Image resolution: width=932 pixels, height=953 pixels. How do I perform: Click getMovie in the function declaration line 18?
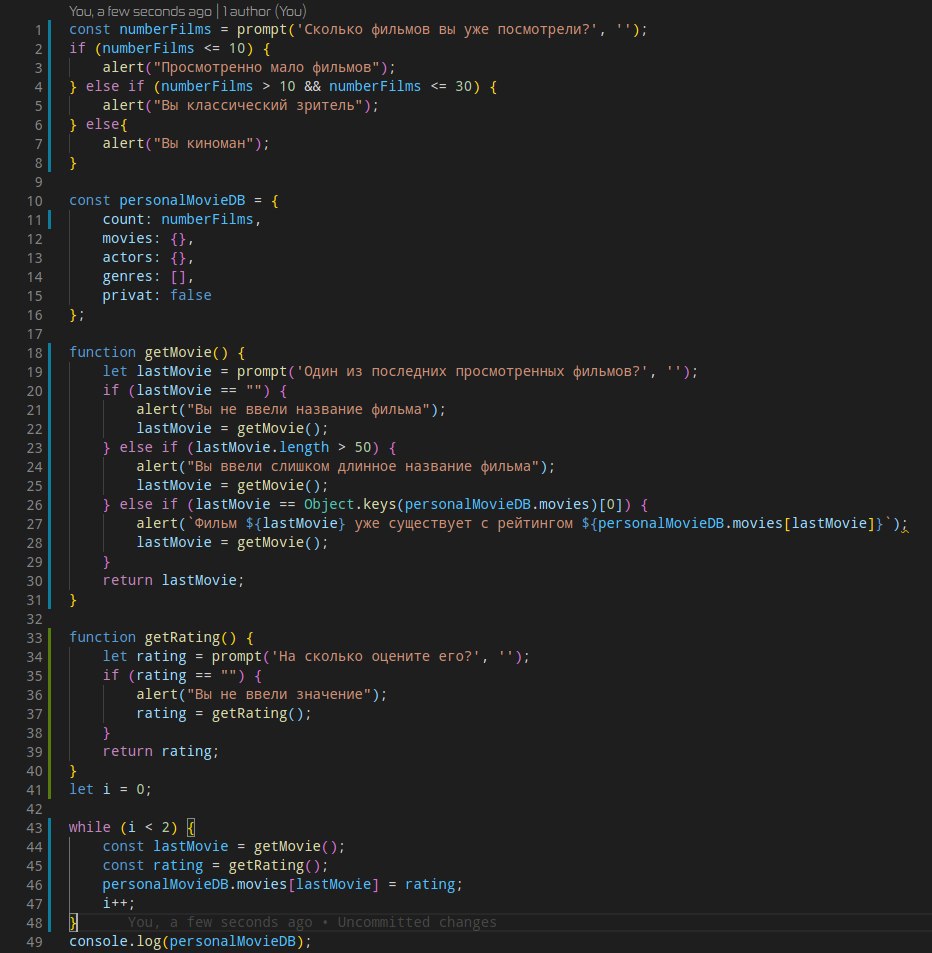tap(178, 353)
